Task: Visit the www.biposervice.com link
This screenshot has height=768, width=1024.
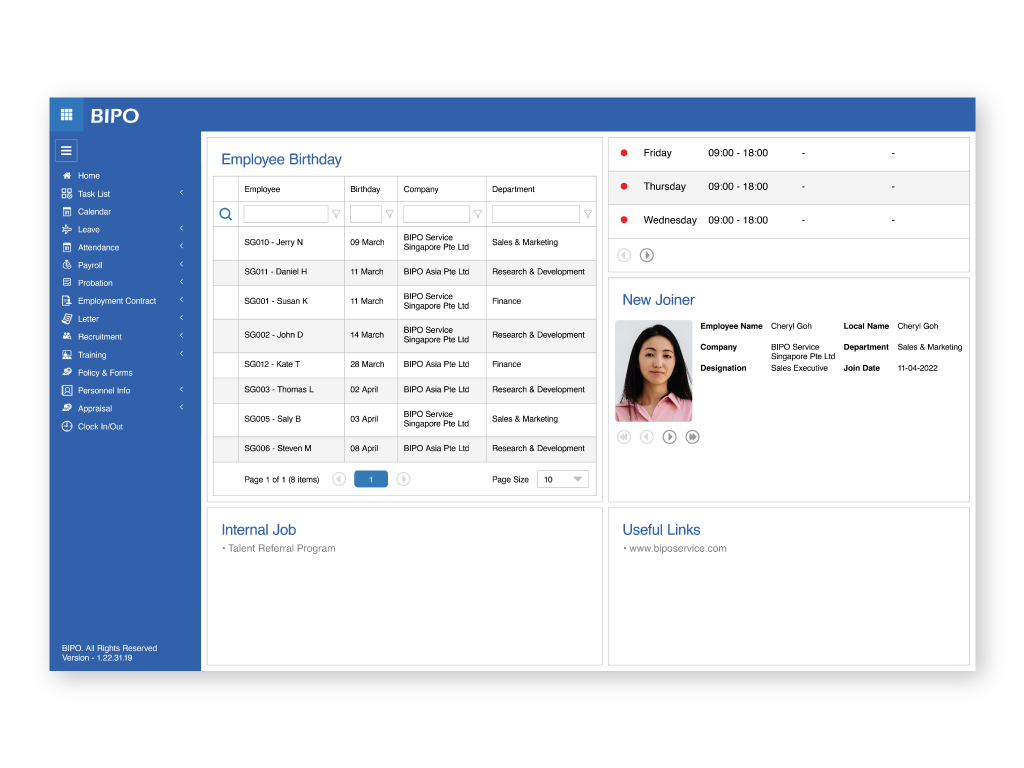Action: point(677,549)
